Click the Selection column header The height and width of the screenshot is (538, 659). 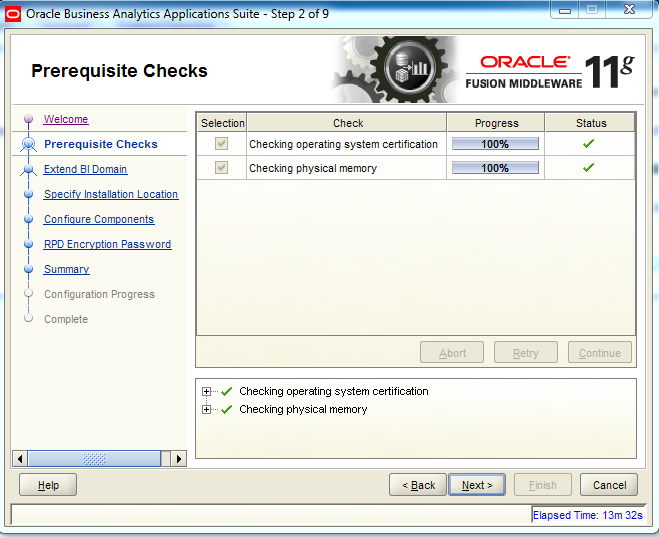click(222, 123)
